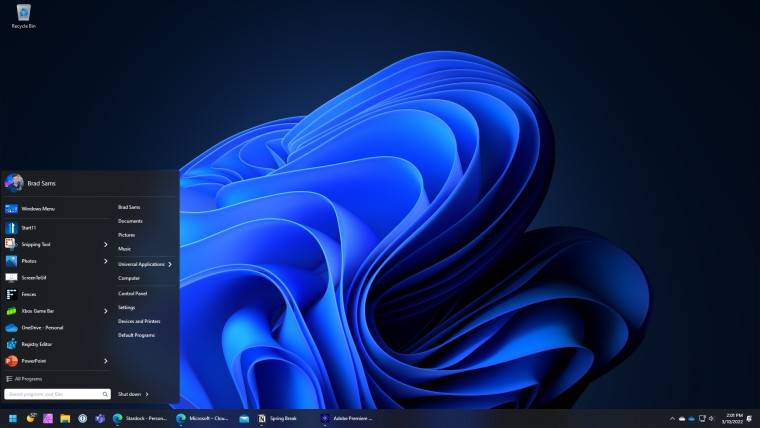Open Default Programs
The height and width of the screenshot is (428, 760).
(x=136, y=335)
